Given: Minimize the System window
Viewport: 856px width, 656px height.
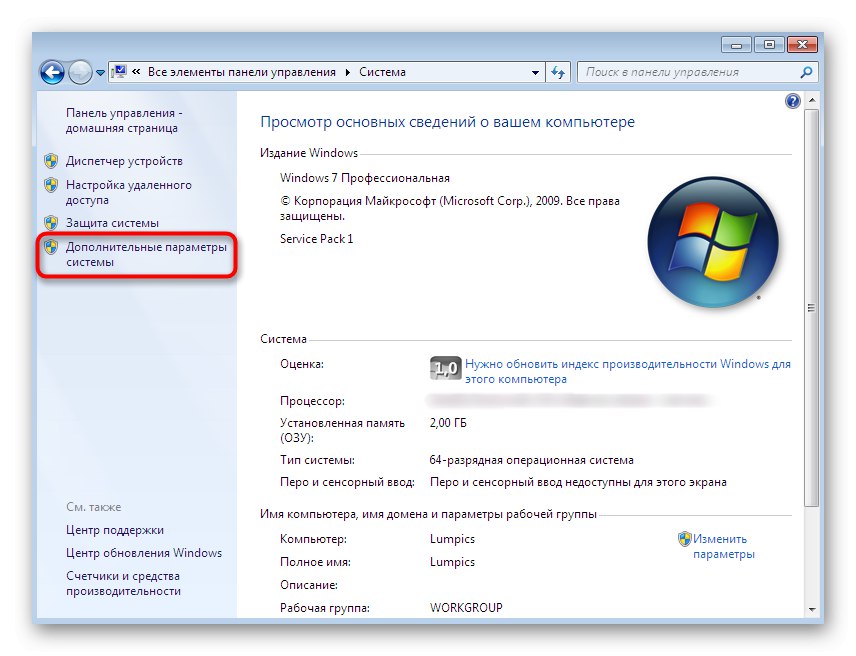Looking at the screenshot, I should [736, 45].
